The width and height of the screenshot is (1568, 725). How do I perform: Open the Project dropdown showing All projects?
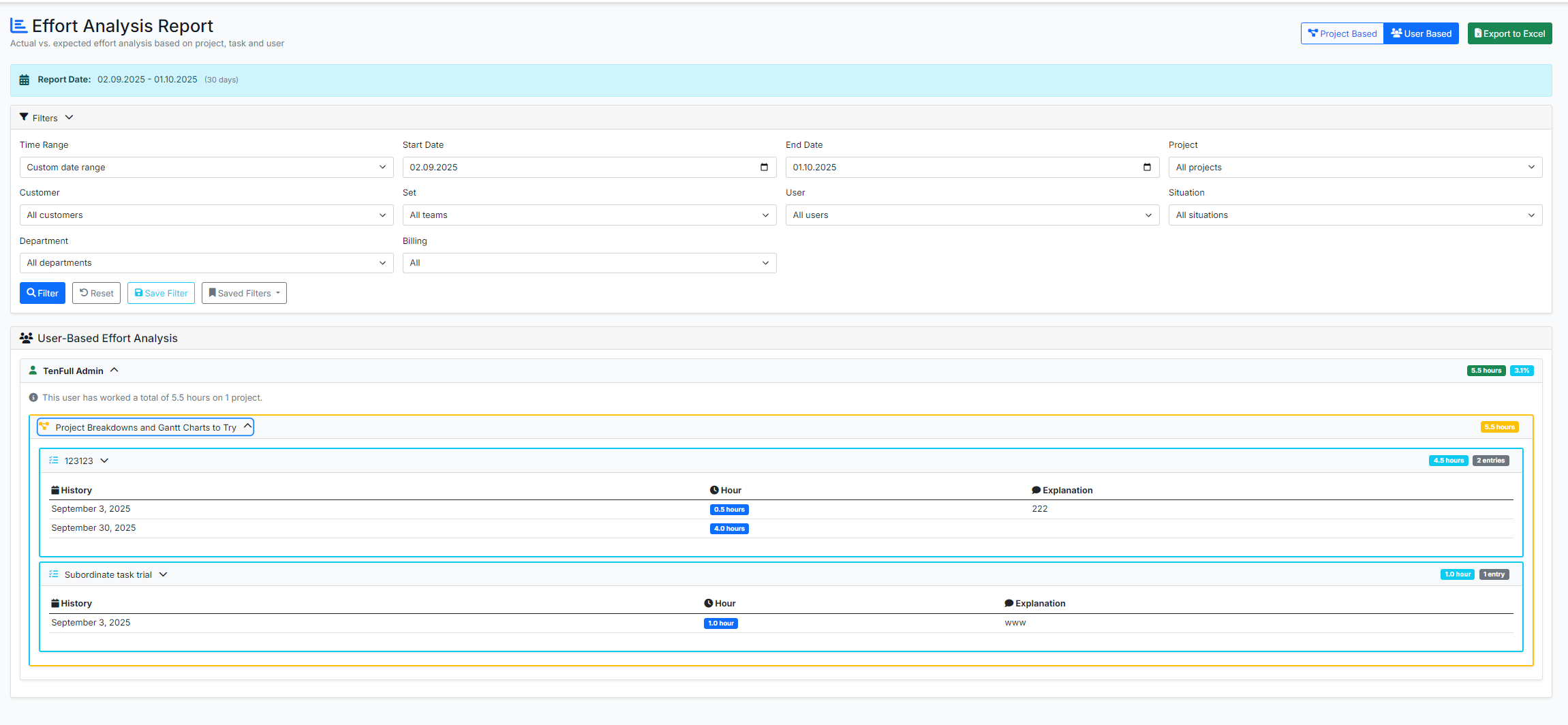tap(1355, 168)
